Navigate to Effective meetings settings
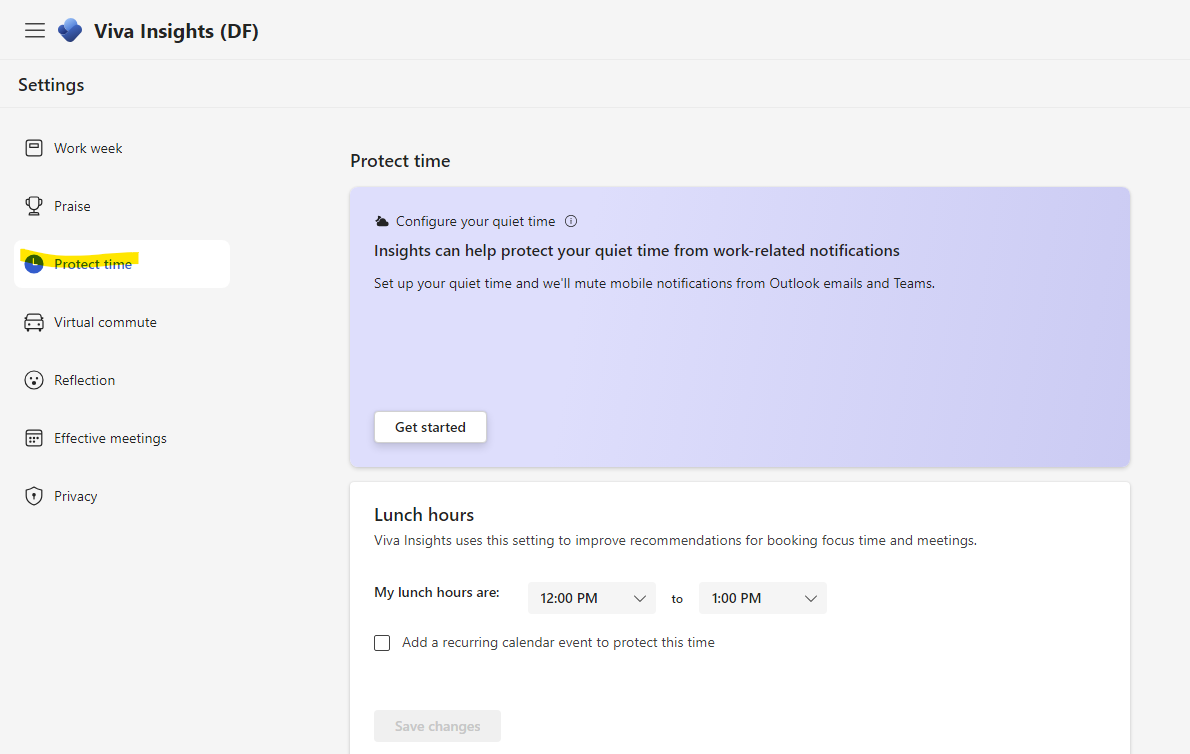The image size is (1190, 754). click(121, 438)
